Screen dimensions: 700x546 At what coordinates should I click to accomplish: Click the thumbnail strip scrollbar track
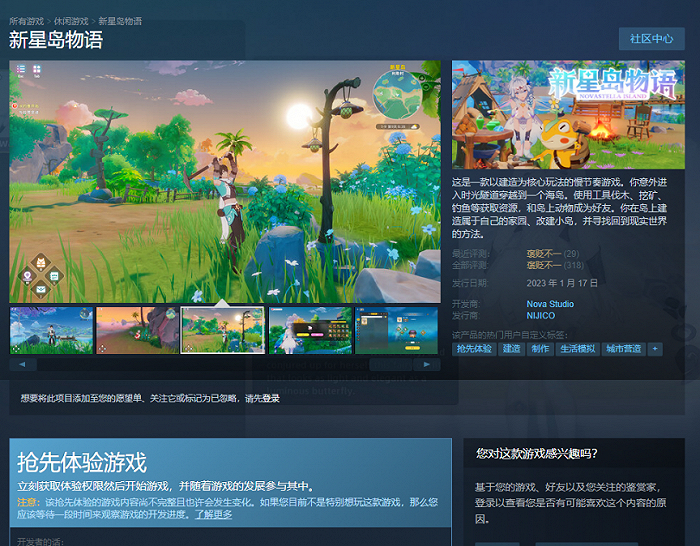(225, 365)
